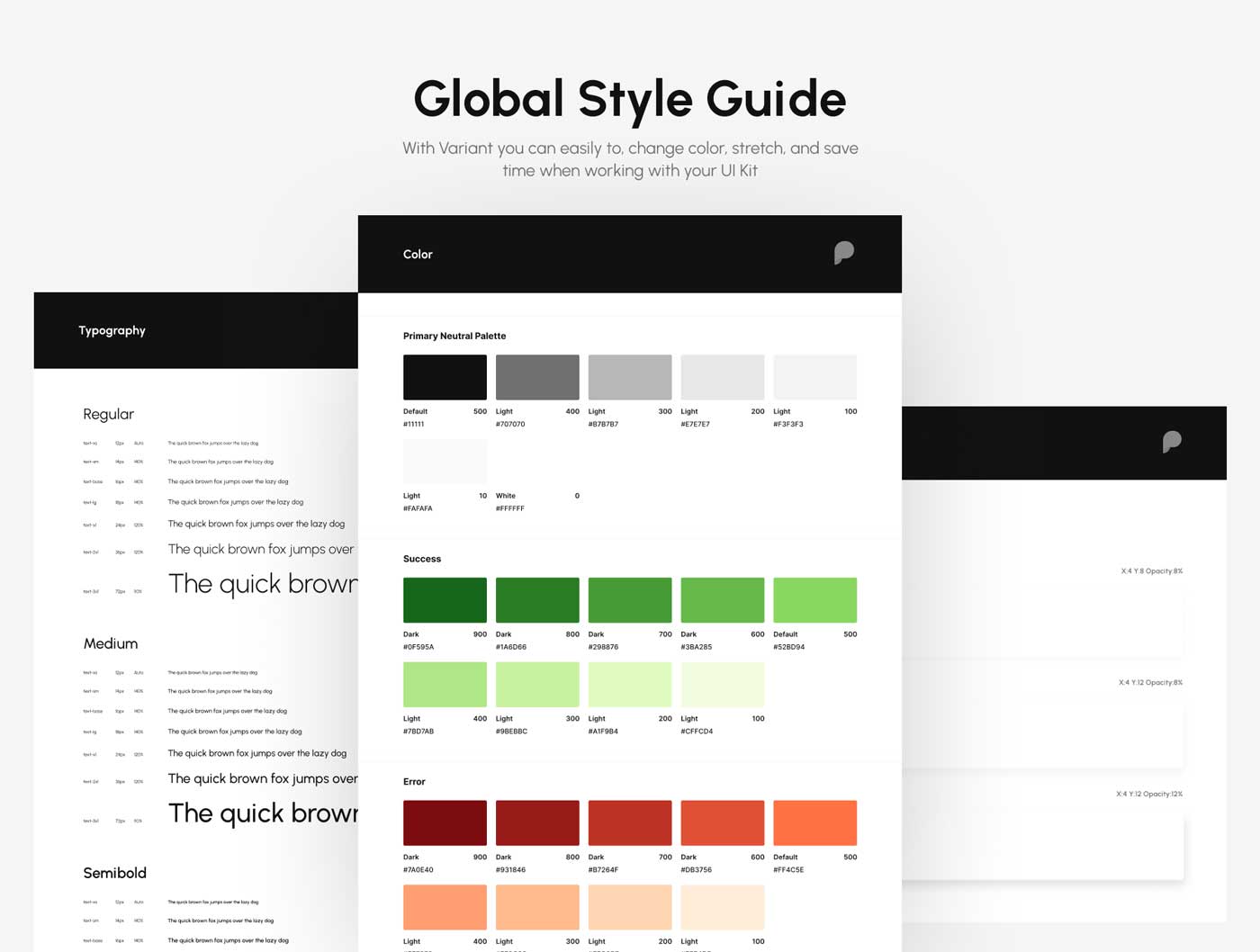The height and width of the screenshot is (952, 1260).
Task: Click the '#FF4C5E' hex code text
Action: tap(788, 870)
